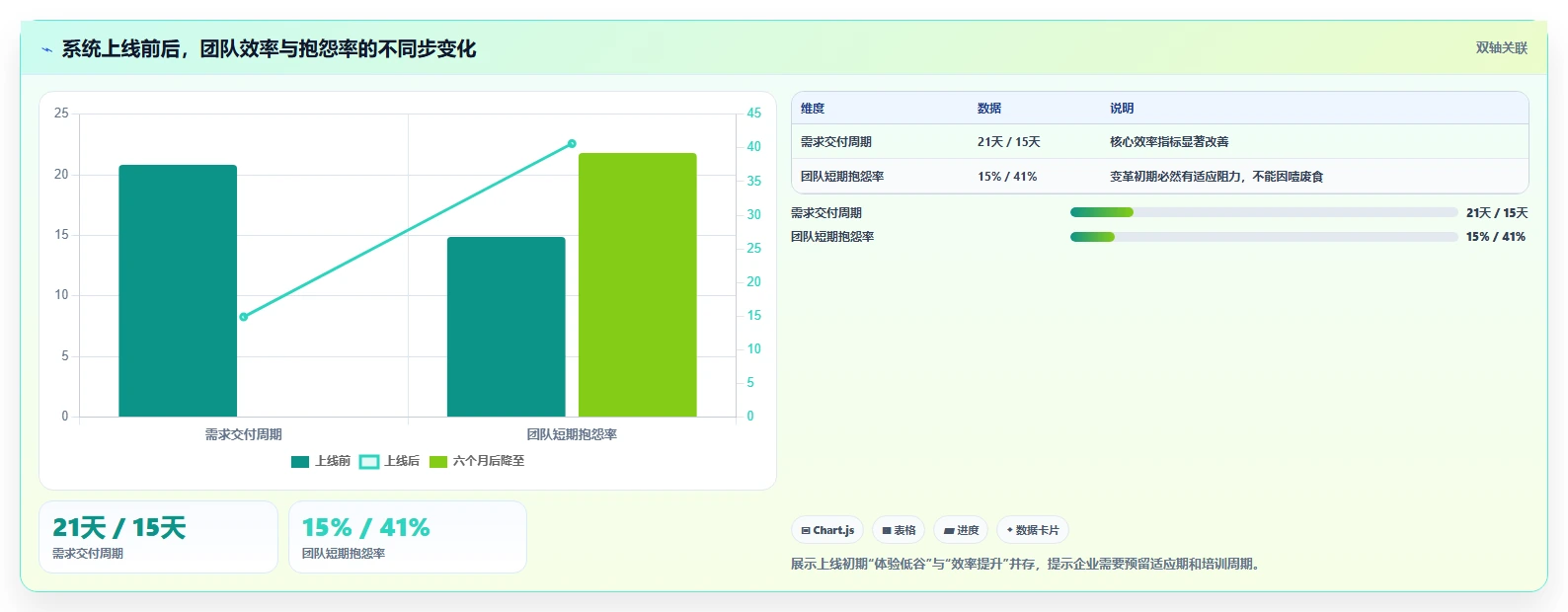Click the 数据 column header
1568x612 pixels.
(989, 109)
